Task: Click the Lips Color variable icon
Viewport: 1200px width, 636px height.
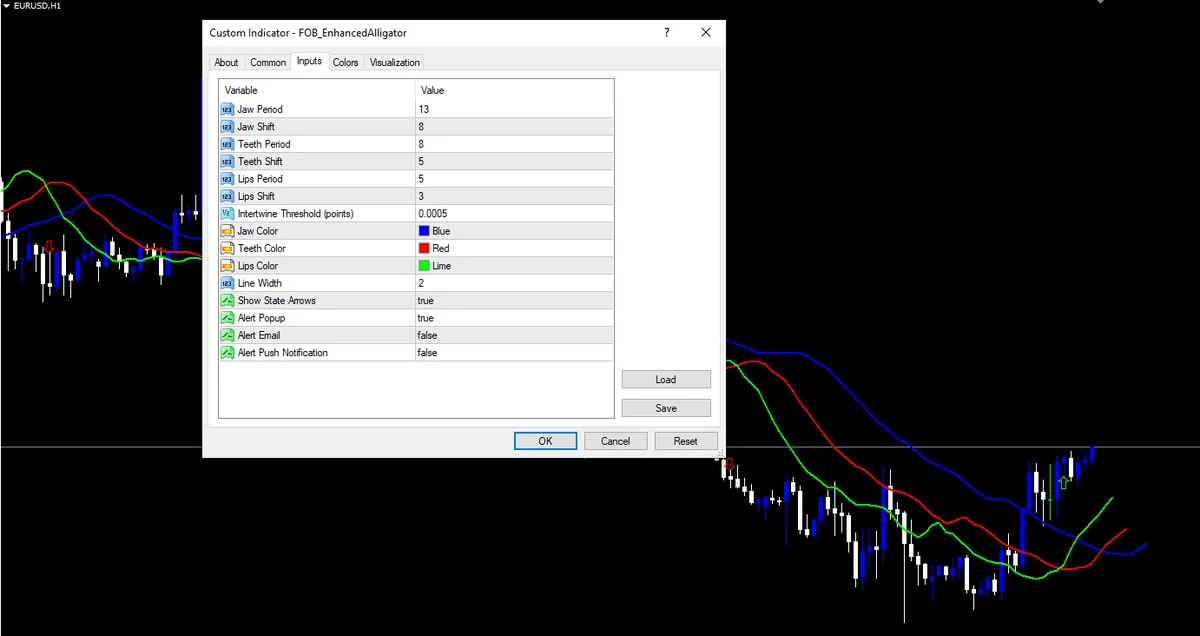Action: click(227, 266)
